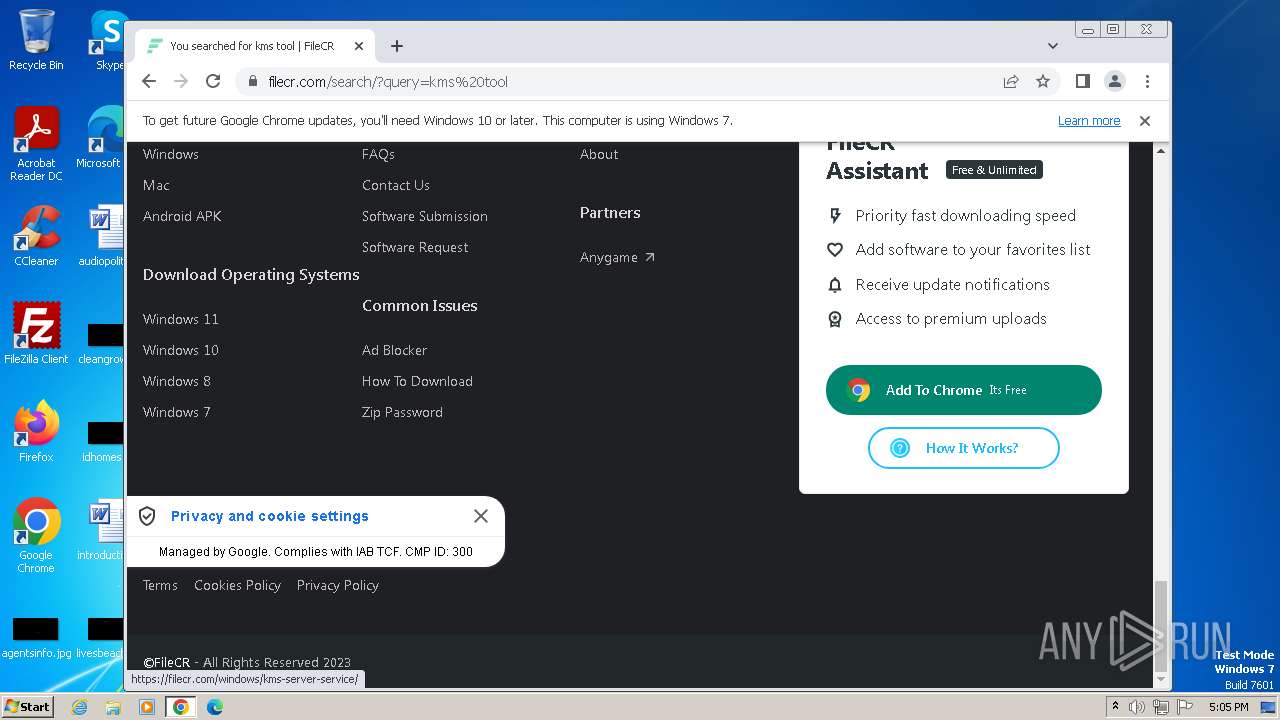1280x720 pixels.
Task: Open Software Request page
Action: coord(415,247)
